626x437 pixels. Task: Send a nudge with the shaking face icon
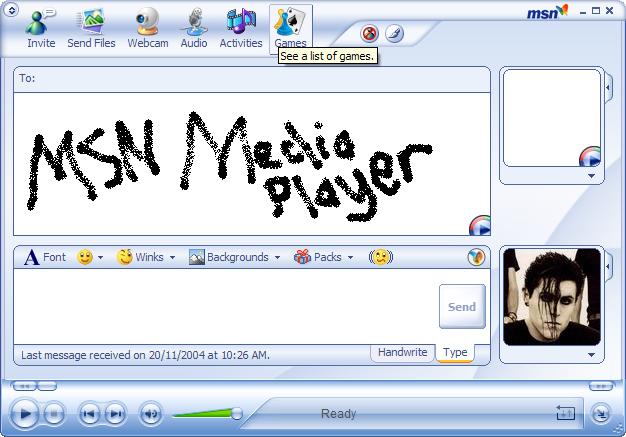click(x=381, y=257)
